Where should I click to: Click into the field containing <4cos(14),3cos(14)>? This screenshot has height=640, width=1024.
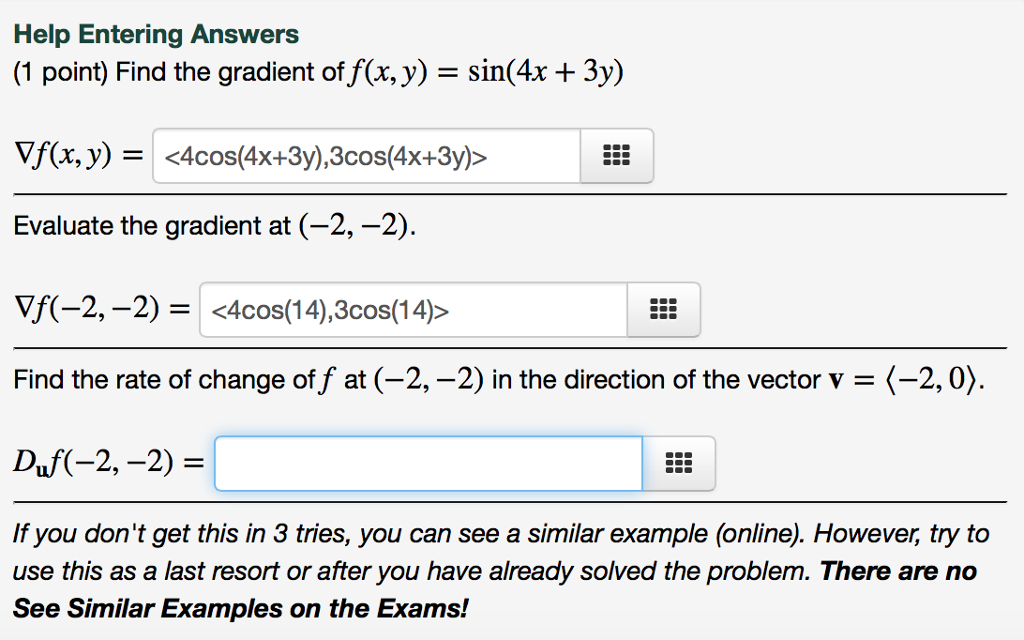pyautogui.click(x=413, y=310)
